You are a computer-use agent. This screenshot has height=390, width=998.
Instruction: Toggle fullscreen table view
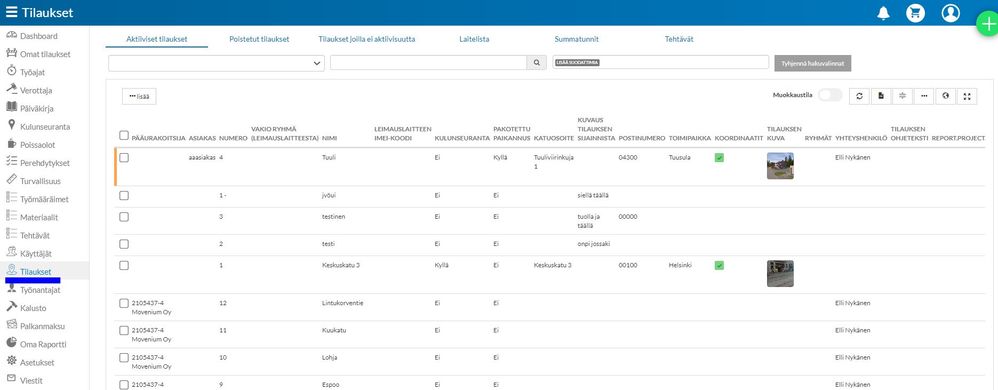pos(967,96)
